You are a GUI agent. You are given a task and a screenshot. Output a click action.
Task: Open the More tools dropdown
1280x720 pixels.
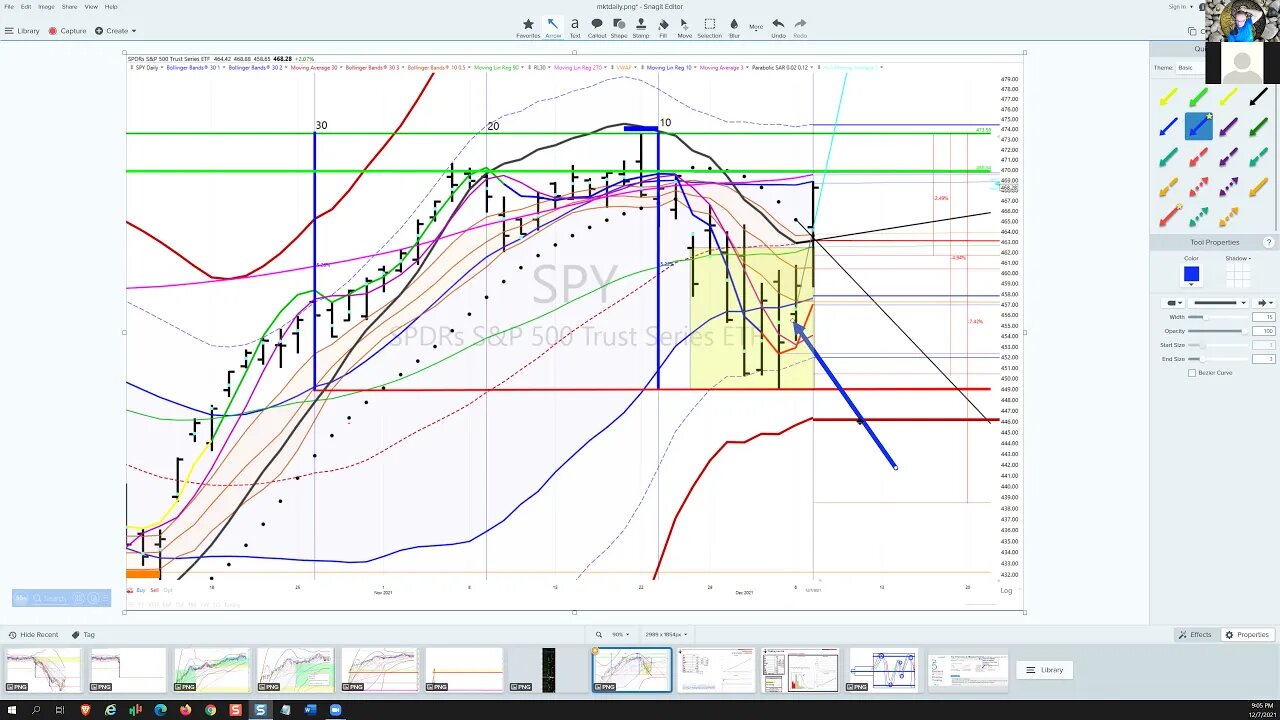pyautogui.click(x=756, y=27)
